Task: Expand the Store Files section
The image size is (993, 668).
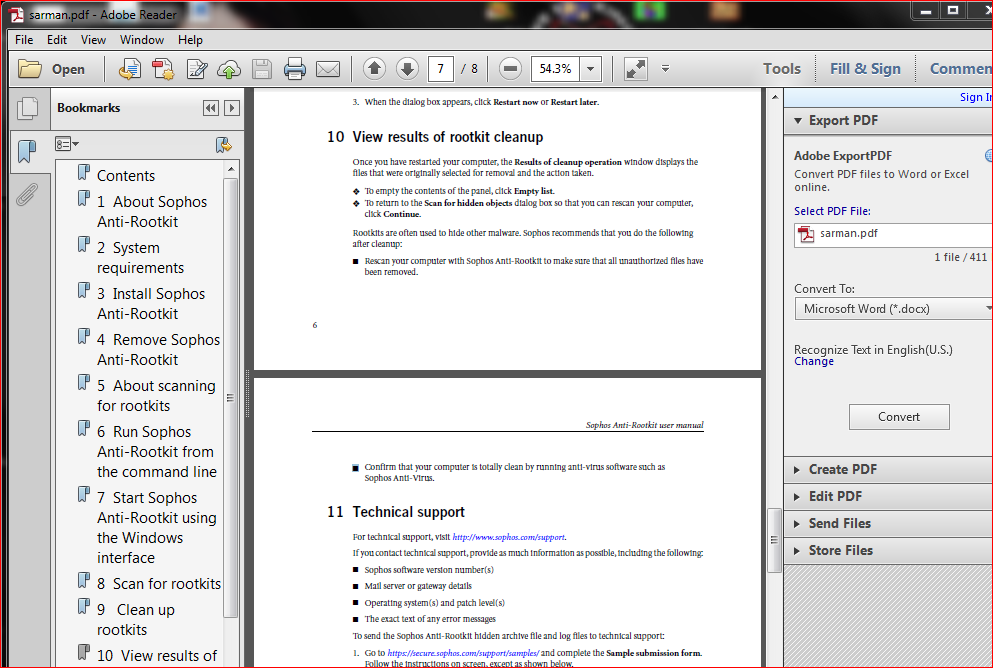Action: [x=797, y=551]
